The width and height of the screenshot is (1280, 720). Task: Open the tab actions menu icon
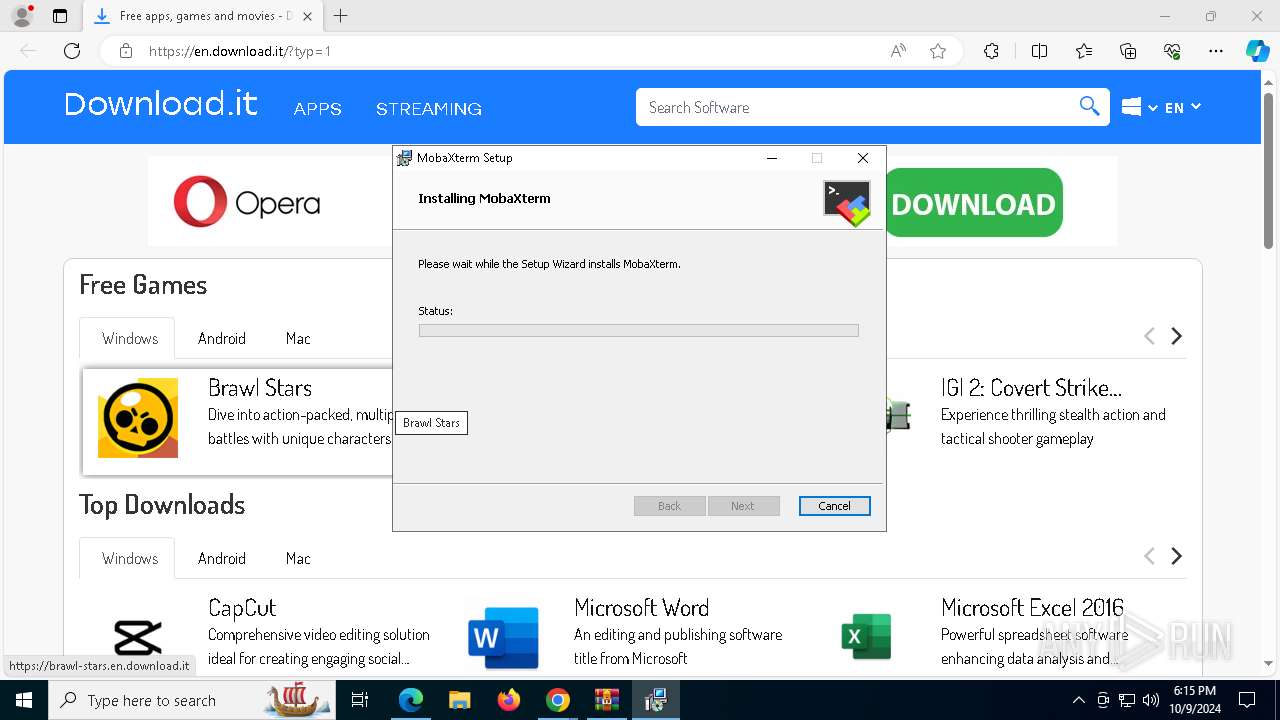tap(60, 16)
